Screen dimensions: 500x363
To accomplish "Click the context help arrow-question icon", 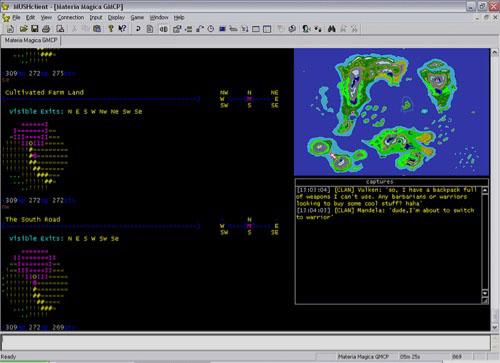I will coord(122,29).
